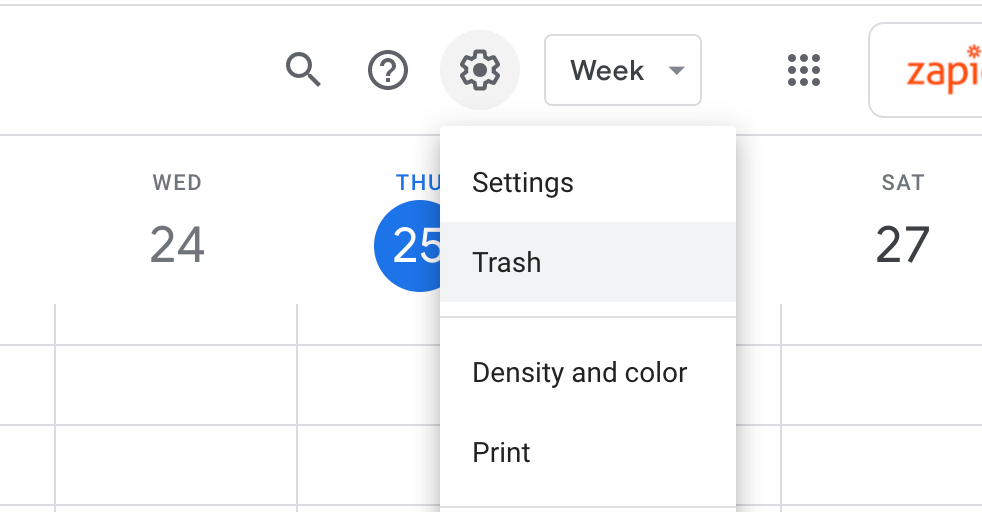
Task: Open Wednesday 24 day view
Action: click(x=177, y=244)
